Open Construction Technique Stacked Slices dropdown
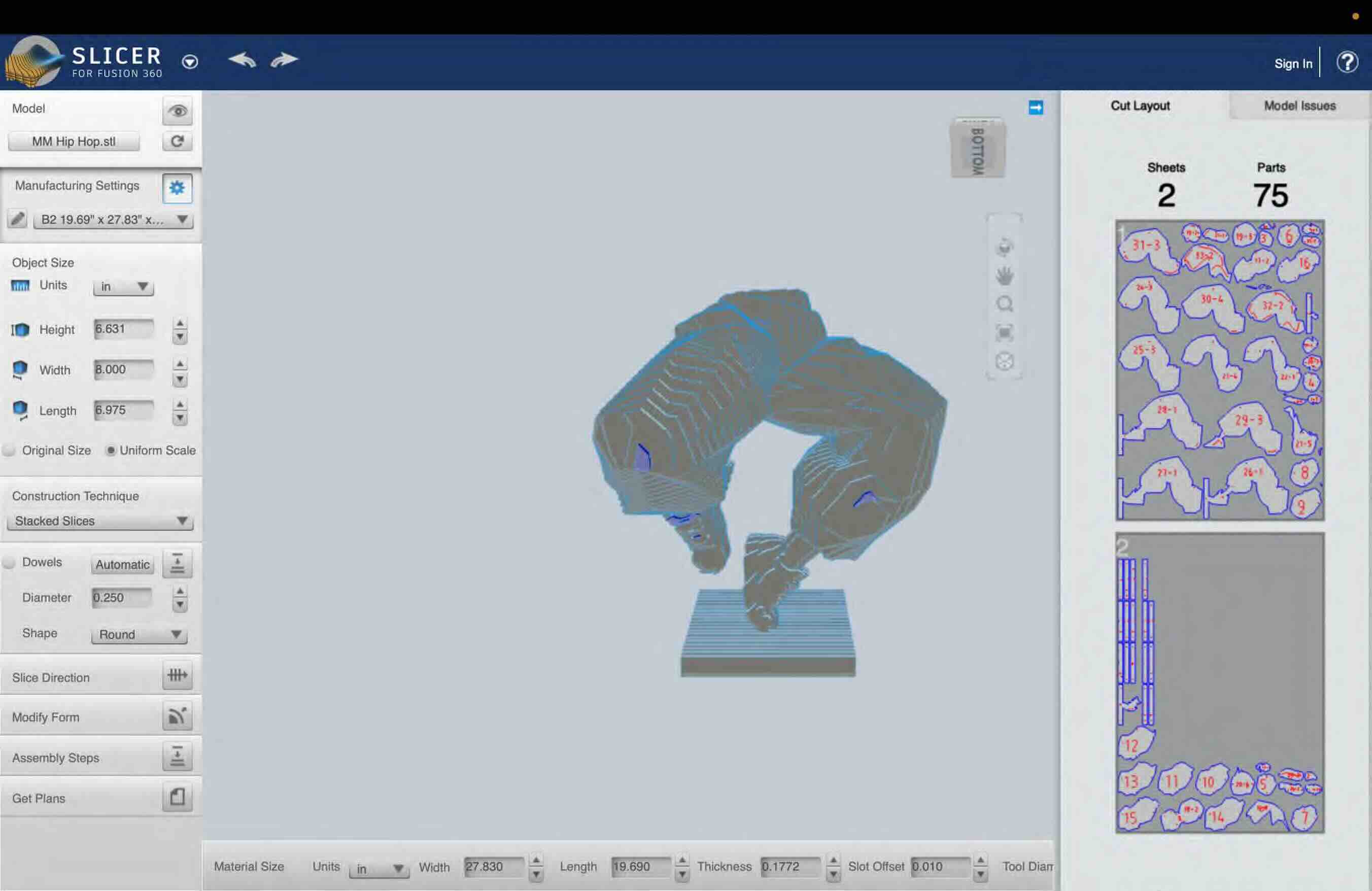 click(x=100, y=521)
